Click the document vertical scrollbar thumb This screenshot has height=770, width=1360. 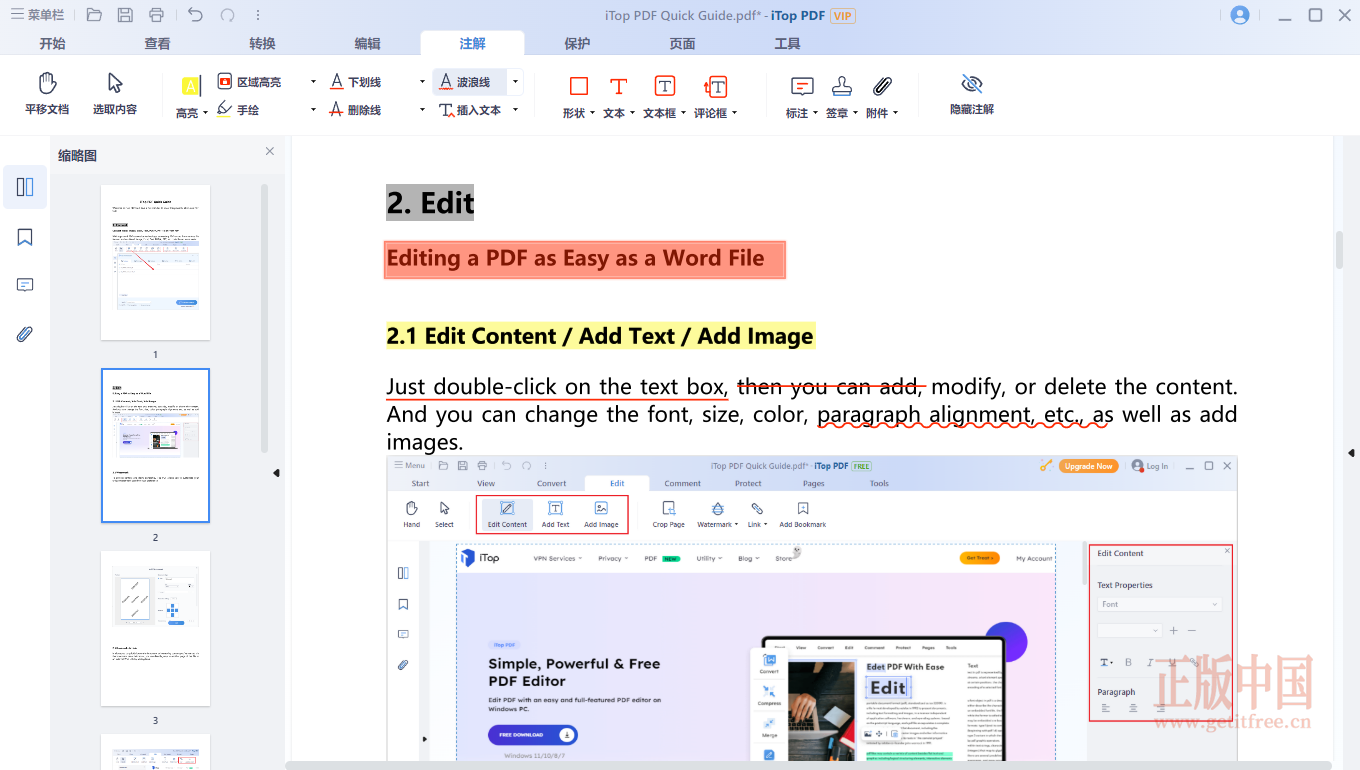[1340, 250]
